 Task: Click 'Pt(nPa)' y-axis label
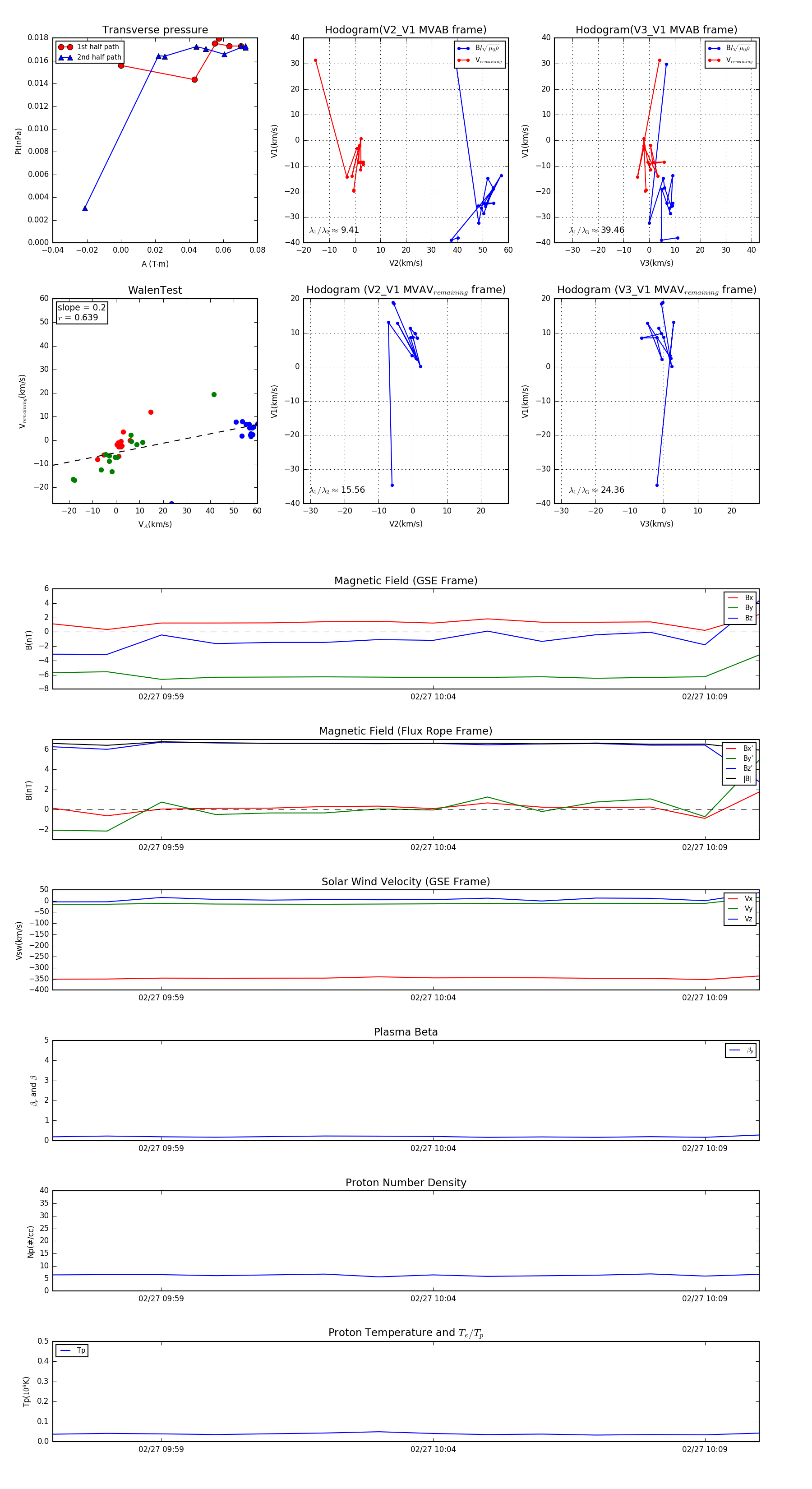[x=18, y=141]
